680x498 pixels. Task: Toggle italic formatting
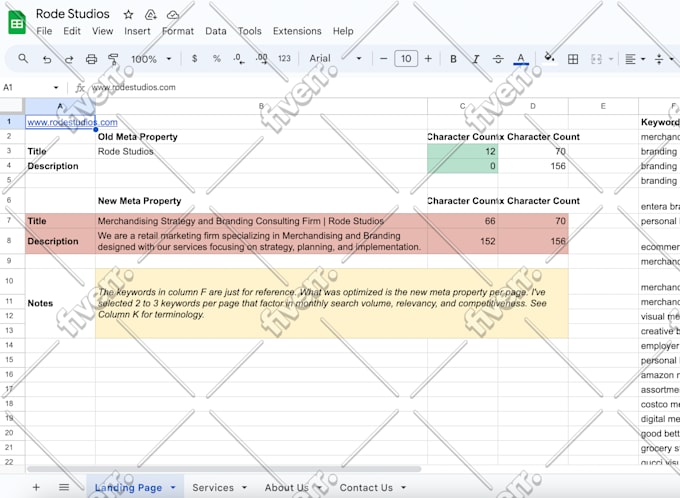pos(476,59)
